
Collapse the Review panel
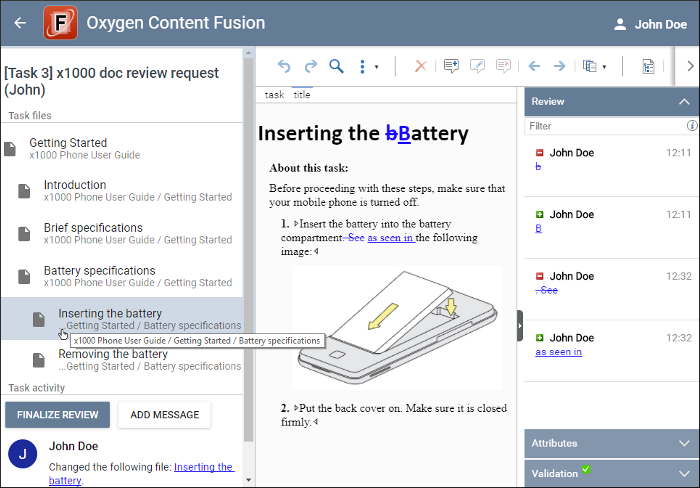tap(684, 102)
